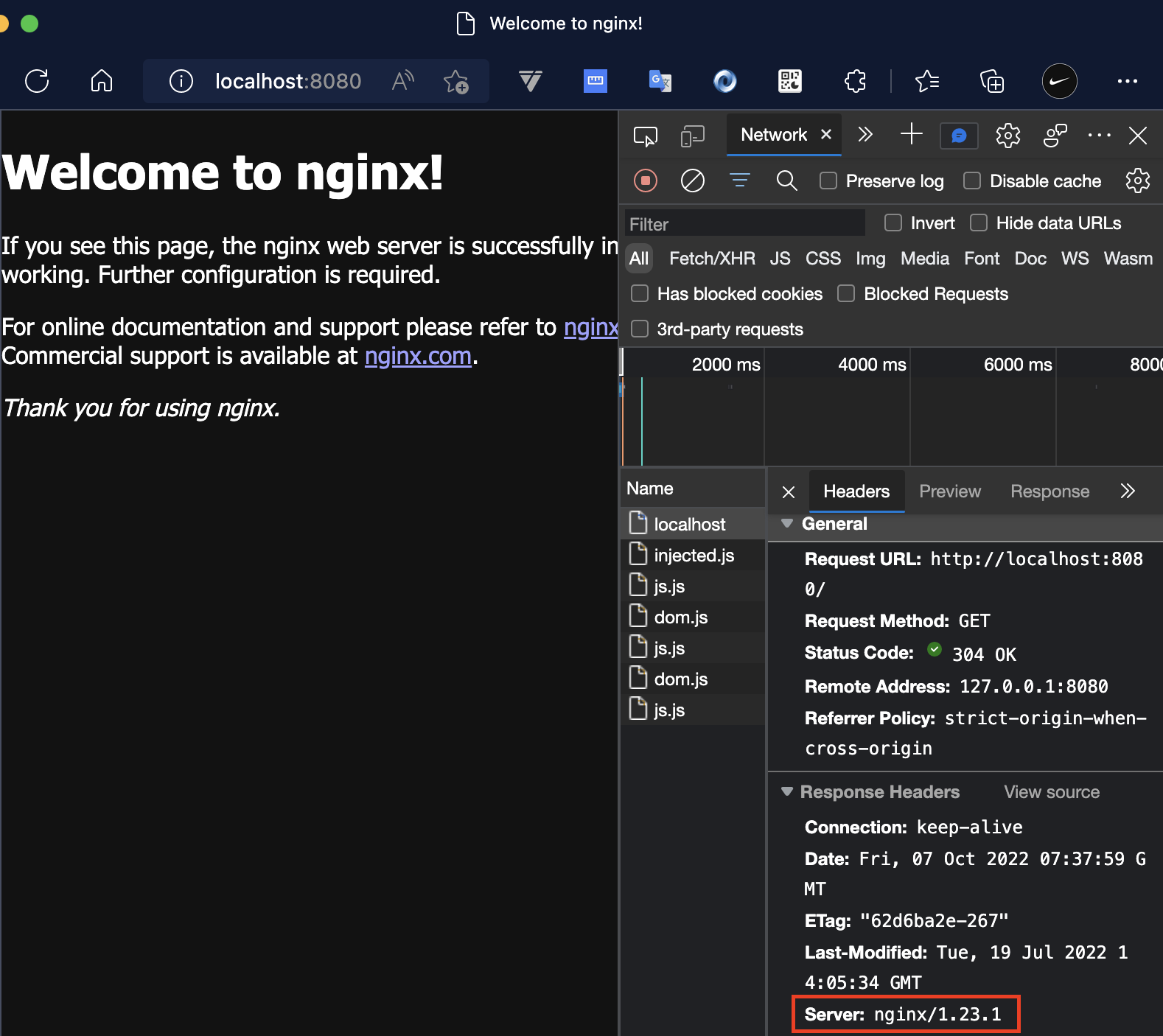Switch to the Preview tab
The image size is (1163, 1036).
949,491
